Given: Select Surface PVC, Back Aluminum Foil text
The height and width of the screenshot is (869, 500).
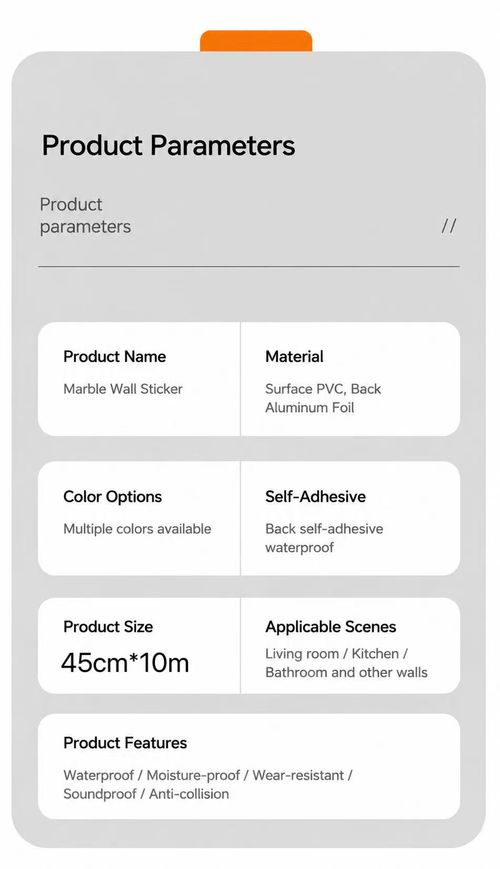Looking at the screenshot, I should [323, 398].
